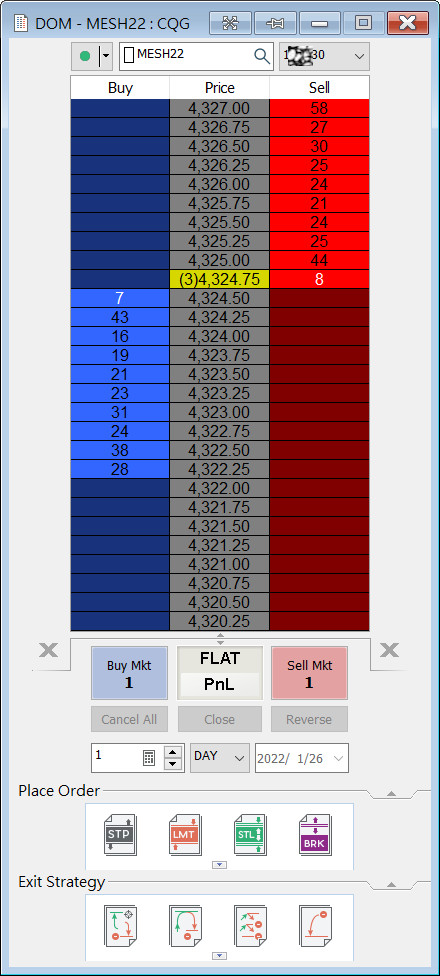Click the MESH22 symbol search field
The image size is (440, 976).
[x=197, y=56]
